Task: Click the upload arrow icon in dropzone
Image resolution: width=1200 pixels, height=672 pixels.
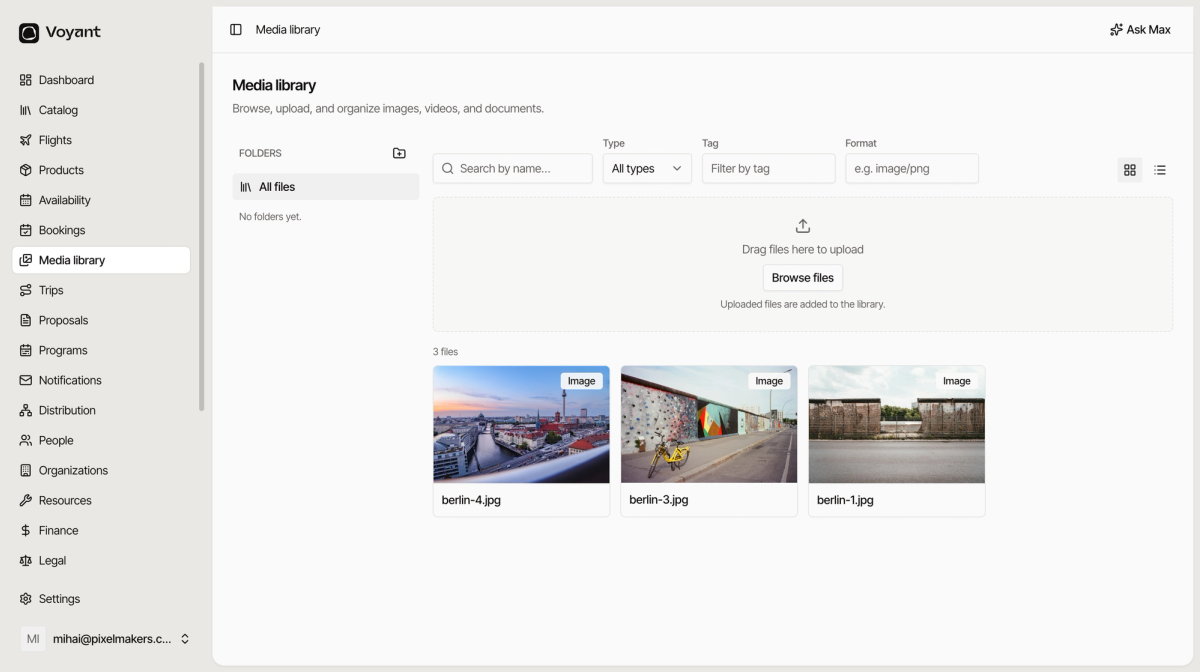Action: tap(803, 226)
